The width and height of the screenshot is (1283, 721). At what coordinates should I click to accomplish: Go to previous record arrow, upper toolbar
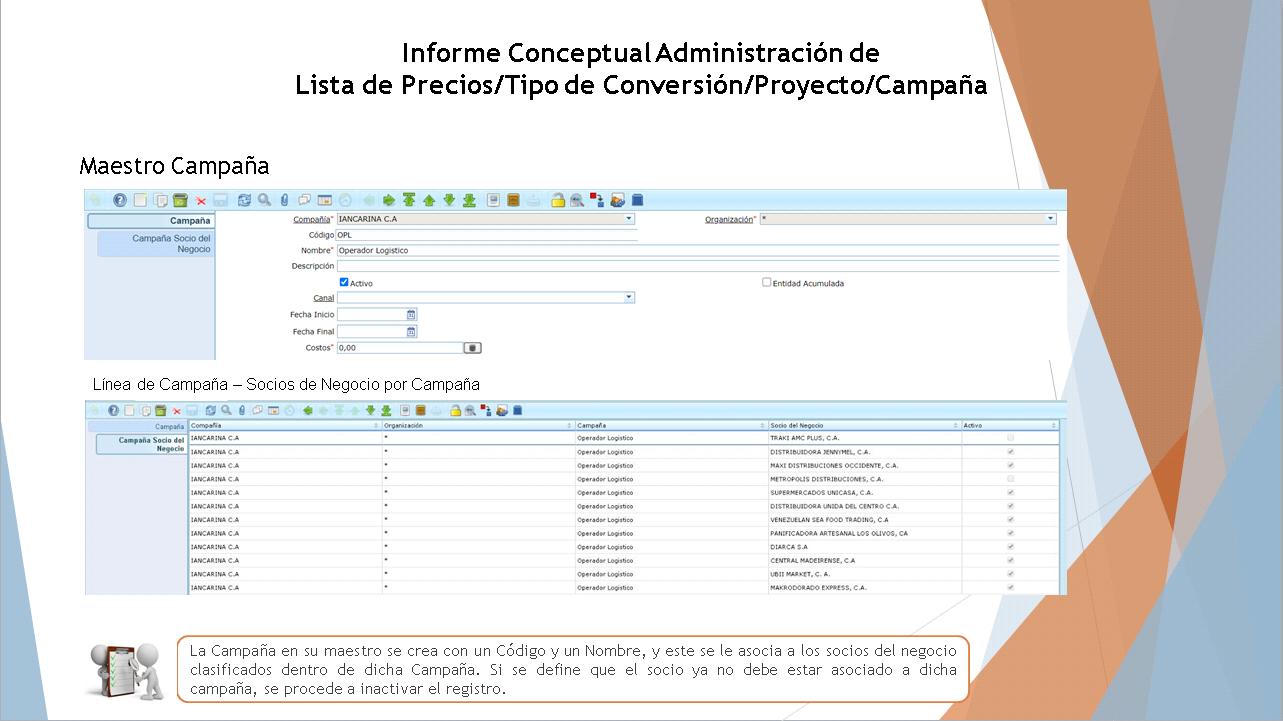(x=429, y=200)
